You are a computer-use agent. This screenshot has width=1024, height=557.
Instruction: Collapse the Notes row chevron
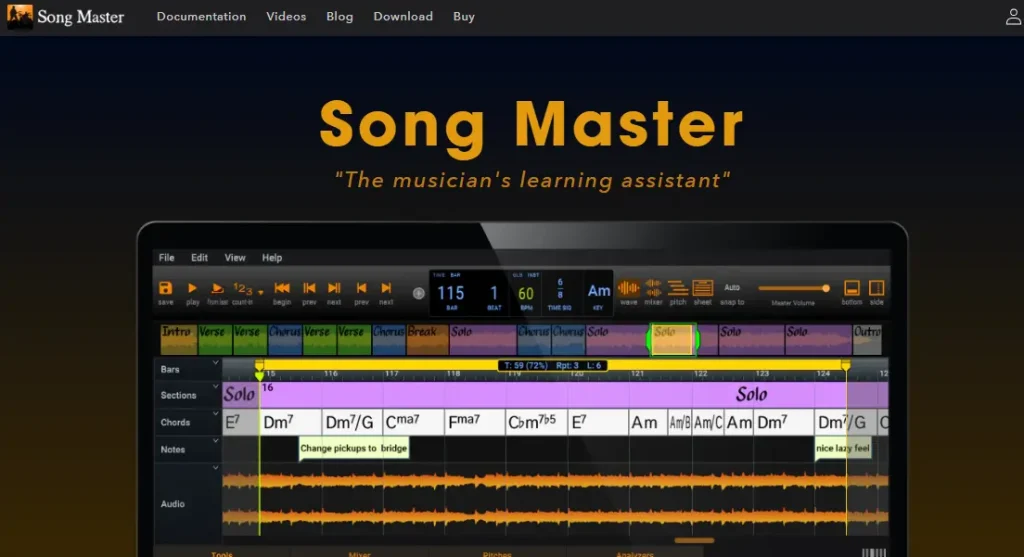[x=215, y=441]
